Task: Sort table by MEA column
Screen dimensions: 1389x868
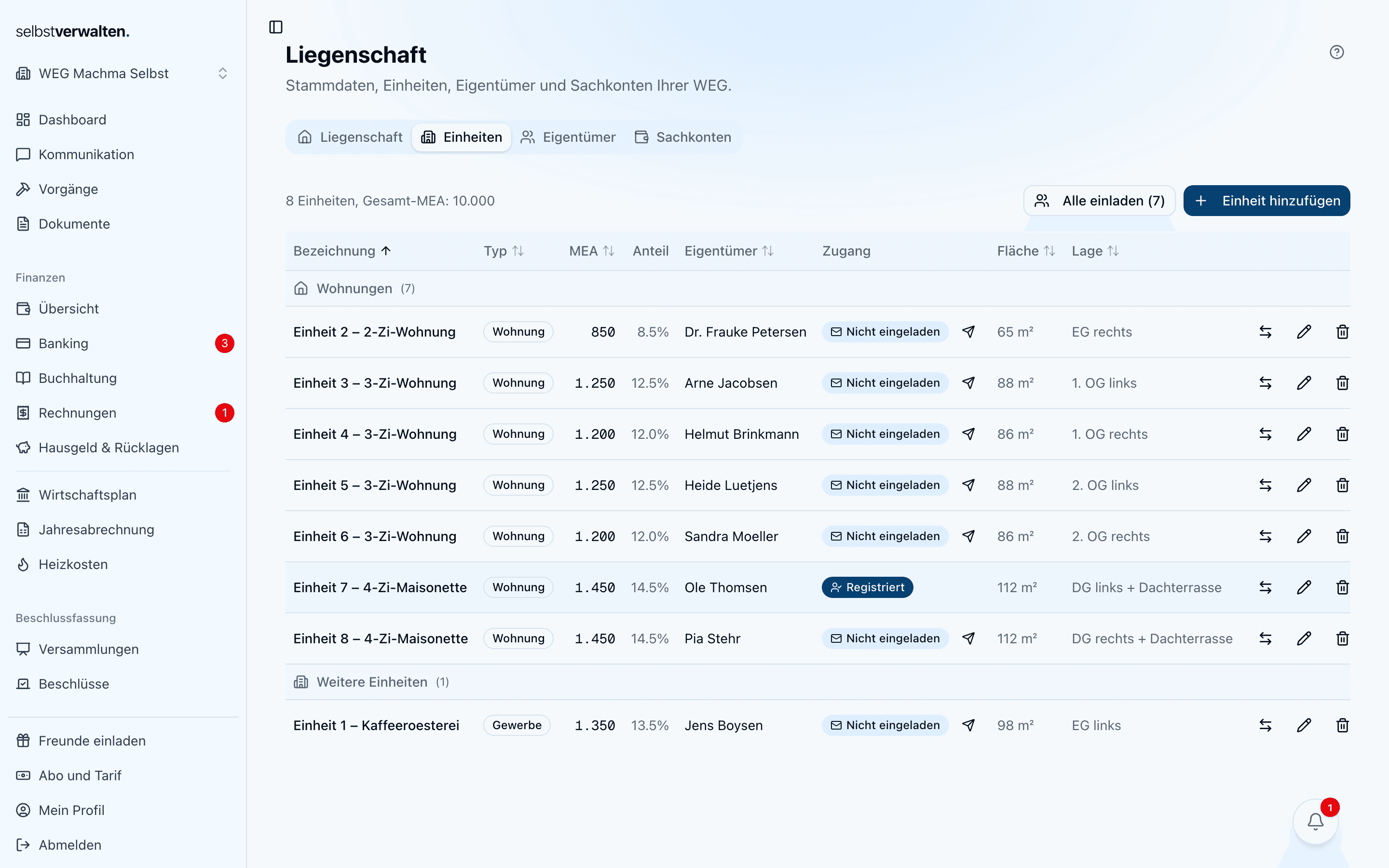Action: (592, 251)
